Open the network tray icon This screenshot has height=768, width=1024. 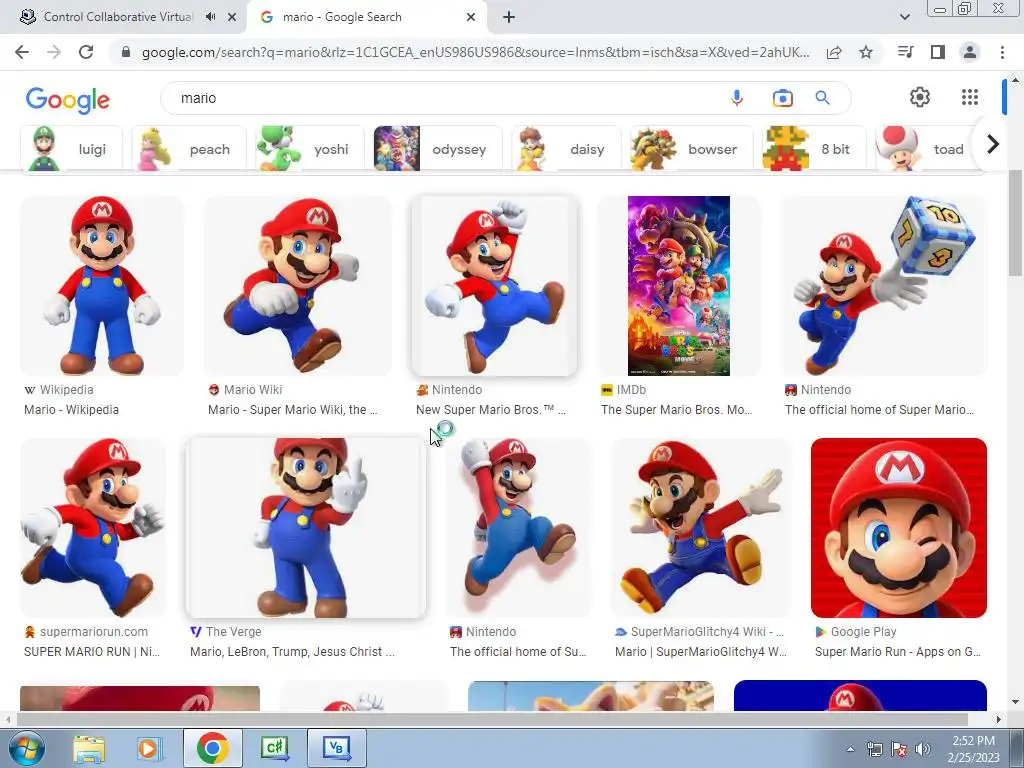point(874,749)
